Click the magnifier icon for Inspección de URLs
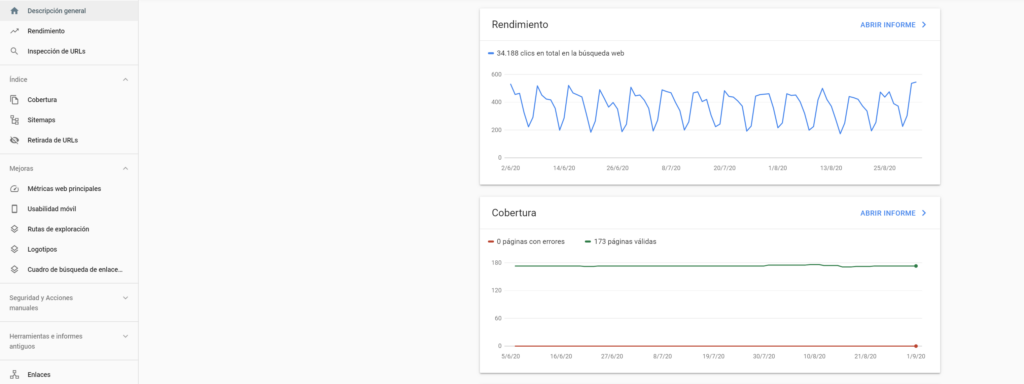 click(x=14, y=51)
